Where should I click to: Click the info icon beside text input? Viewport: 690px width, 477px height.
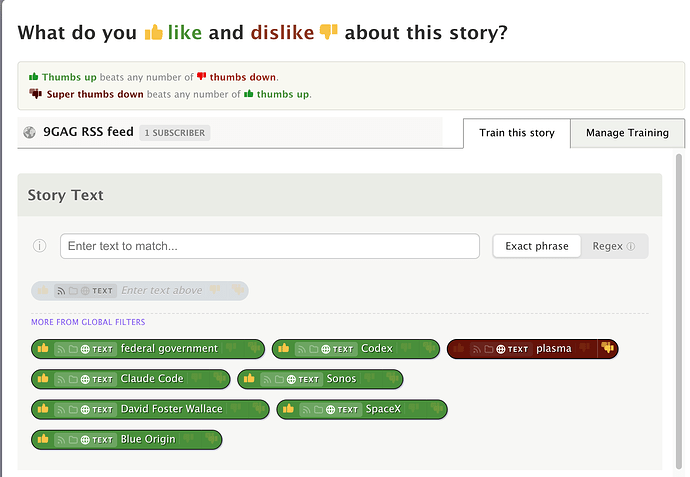coord(40,246)
